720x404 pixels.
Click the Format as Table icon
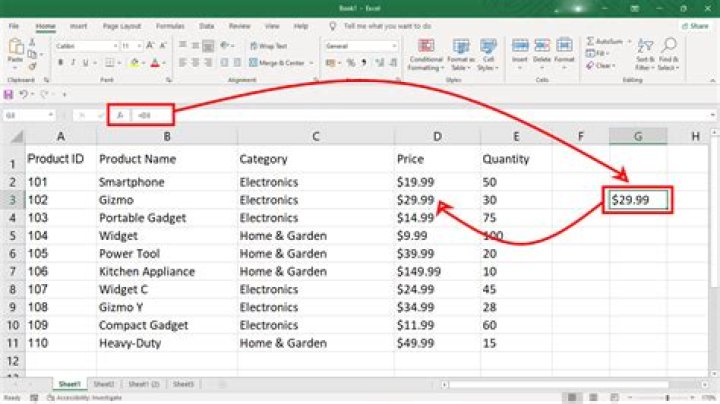[460, 46]
